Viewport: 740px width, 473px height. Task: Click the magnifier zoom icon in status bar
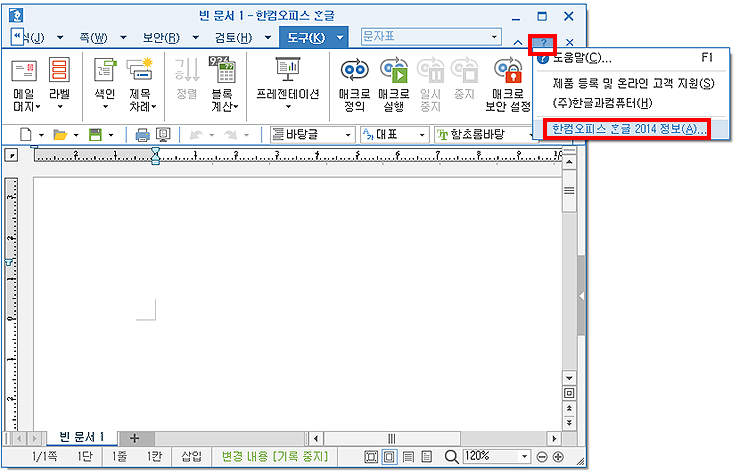[x=451, y=457]
